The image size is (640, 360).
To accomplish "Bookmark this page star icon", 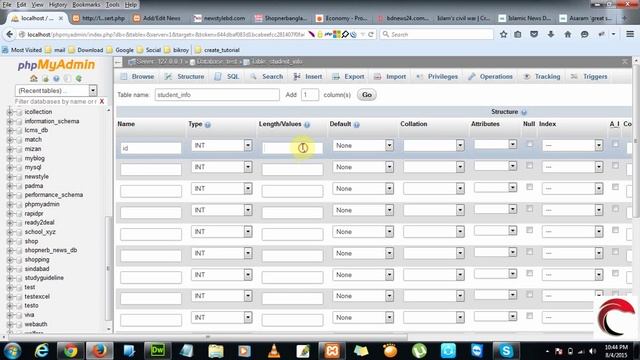I will click(x=503, y=34).
